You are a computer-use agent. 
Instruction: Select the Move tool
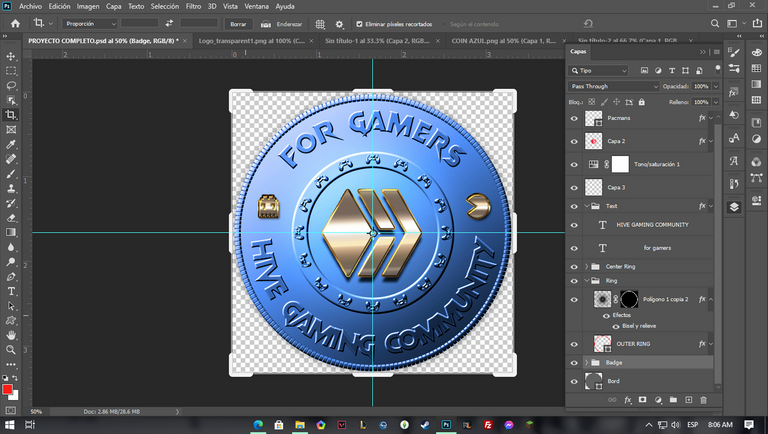[11, 56]
